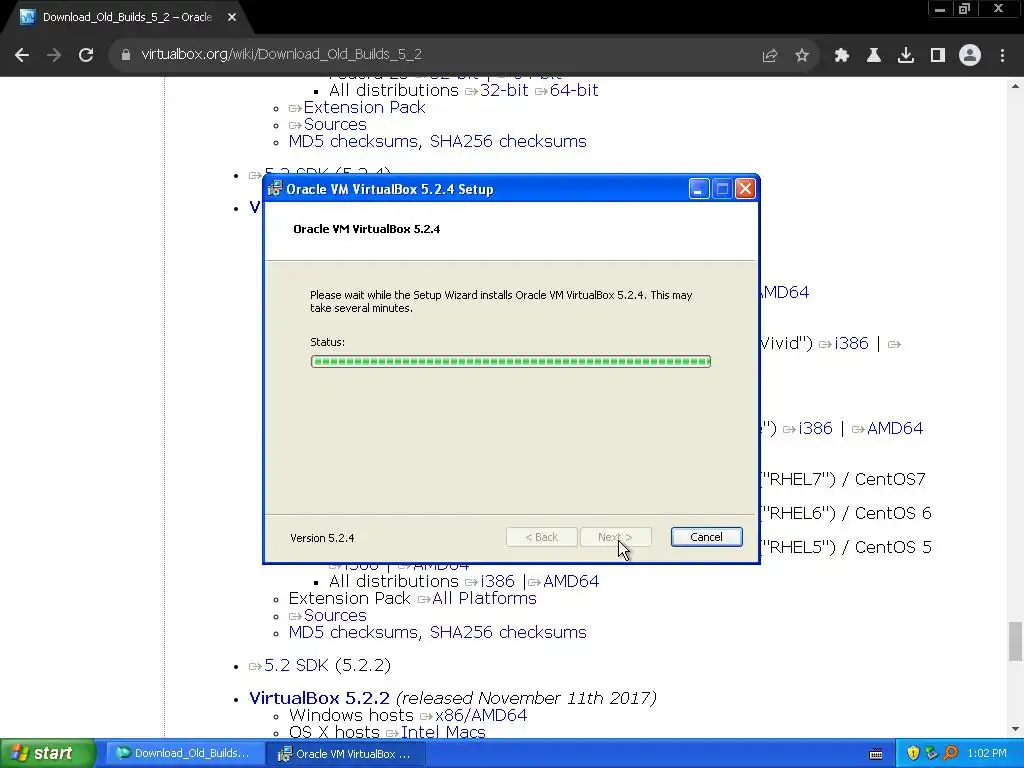Open the Chrome three-dot menu
Viewport: 1024px width, 768px height.
click(1002, 56)
